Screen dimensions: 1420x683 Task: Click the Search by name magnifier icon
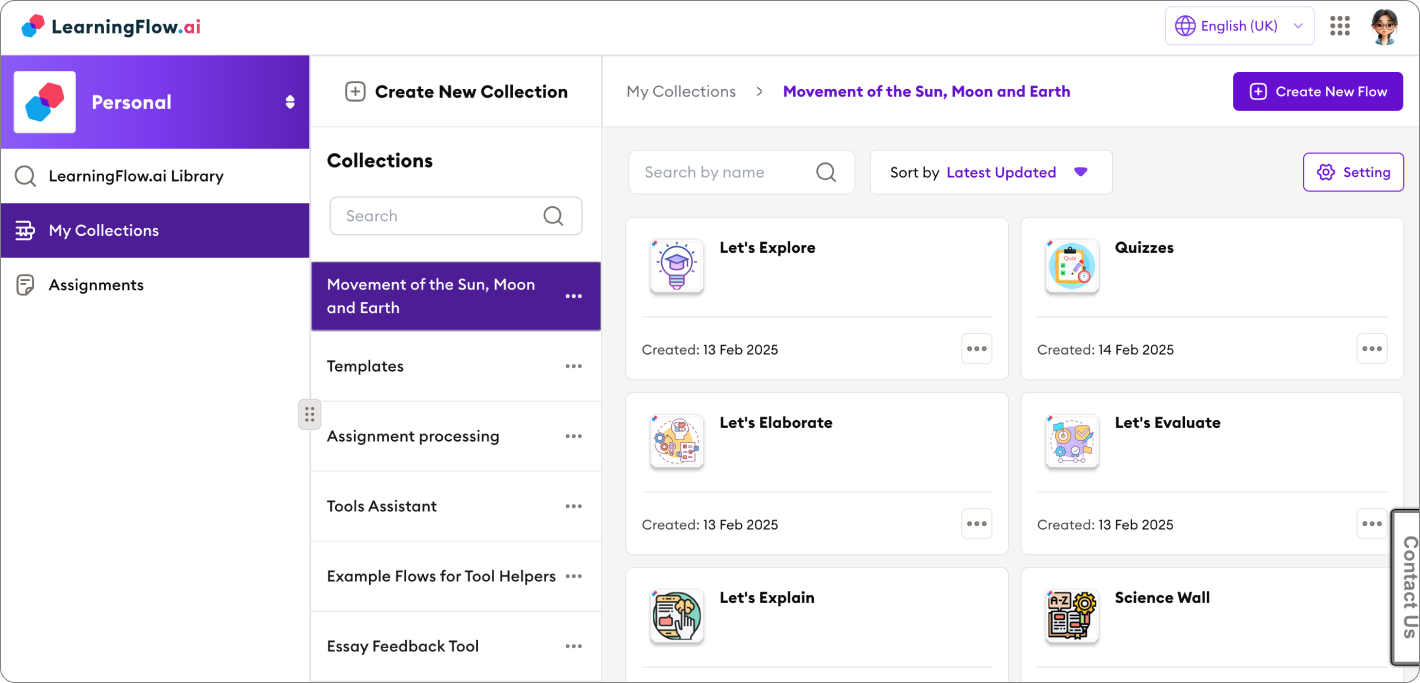(826, 172)
